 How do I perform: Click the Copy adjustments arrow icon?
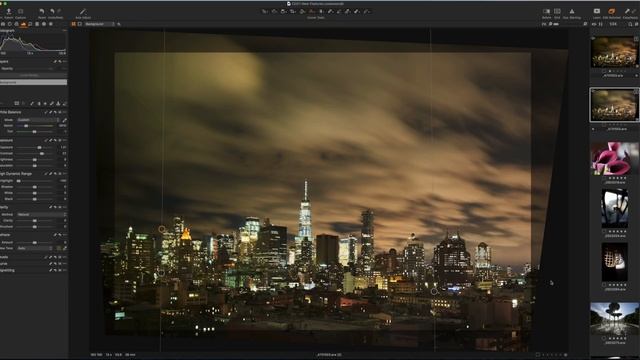(x=627, y=11)
